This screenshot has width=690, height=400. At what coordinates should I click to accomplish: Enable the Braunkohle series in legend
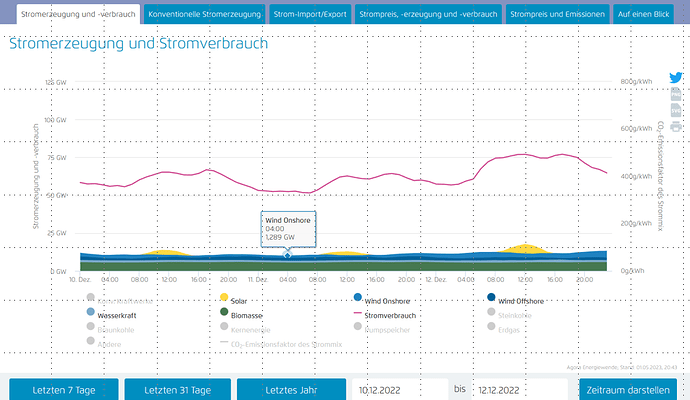click(117, 329)
